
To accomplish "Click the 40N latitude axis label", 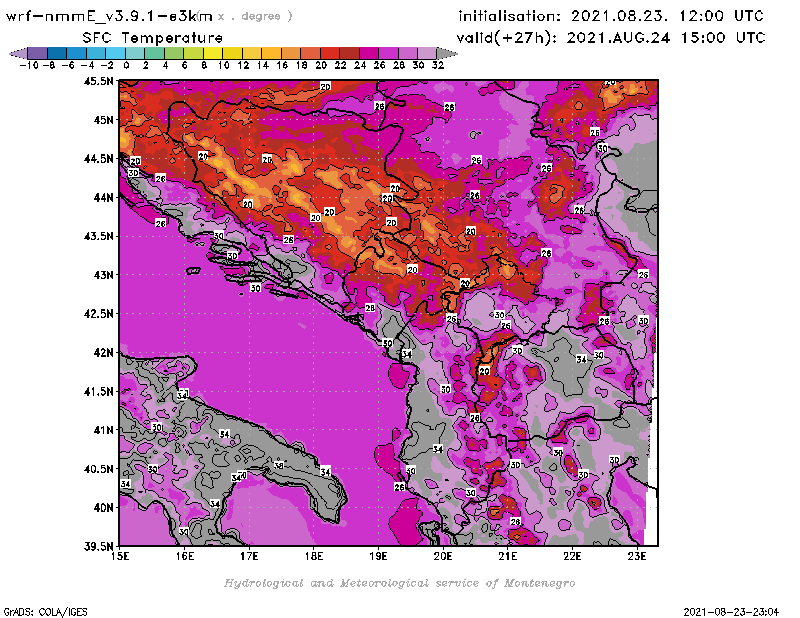I will (103, 508).
